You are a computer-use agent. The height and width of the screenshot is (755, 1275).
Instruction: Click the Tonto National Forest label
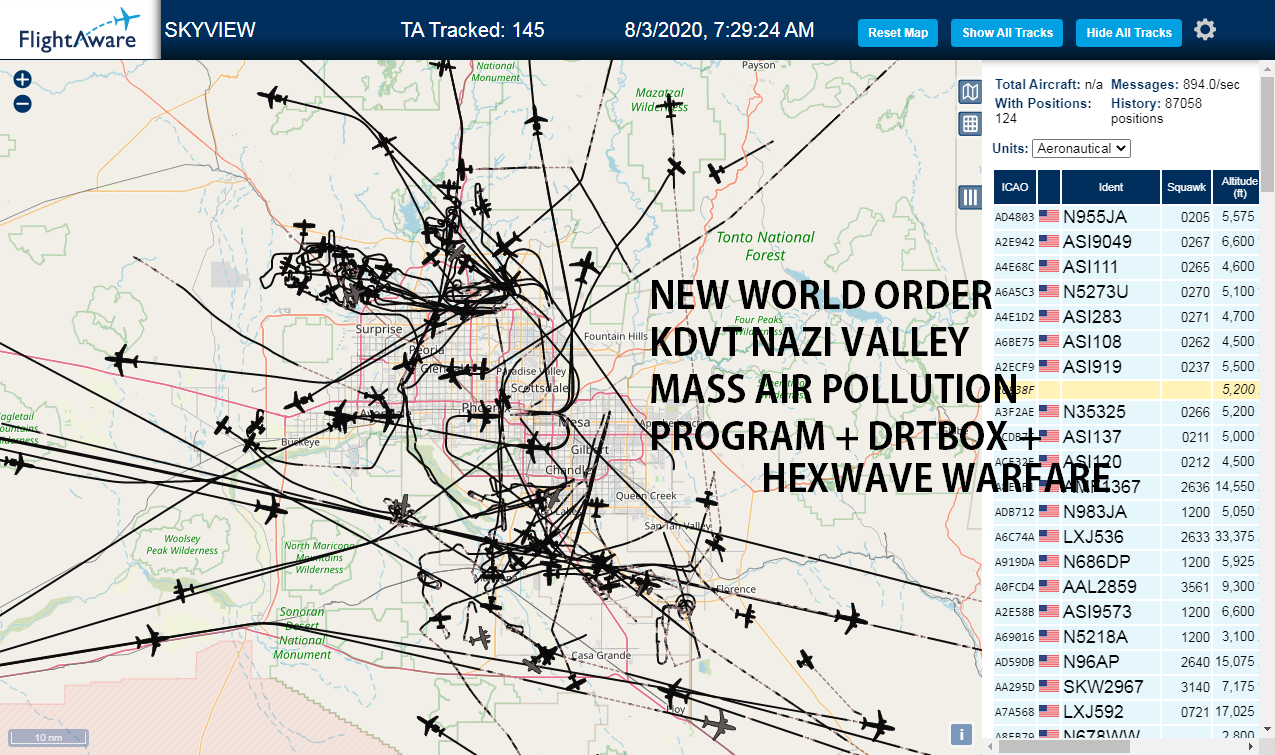coord(765,246)
